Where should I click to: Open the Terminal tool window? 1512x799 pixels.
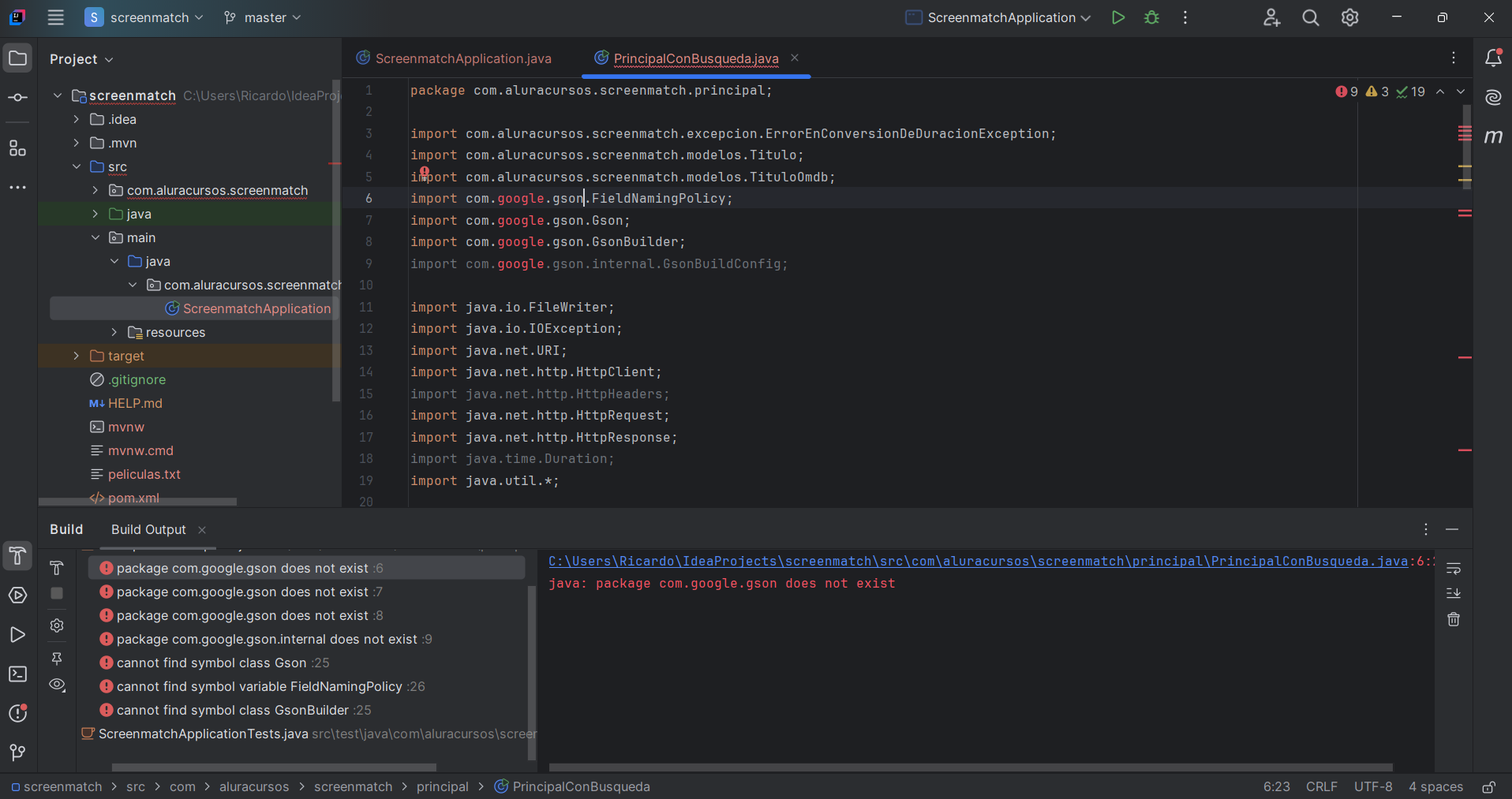coord(18,674)
